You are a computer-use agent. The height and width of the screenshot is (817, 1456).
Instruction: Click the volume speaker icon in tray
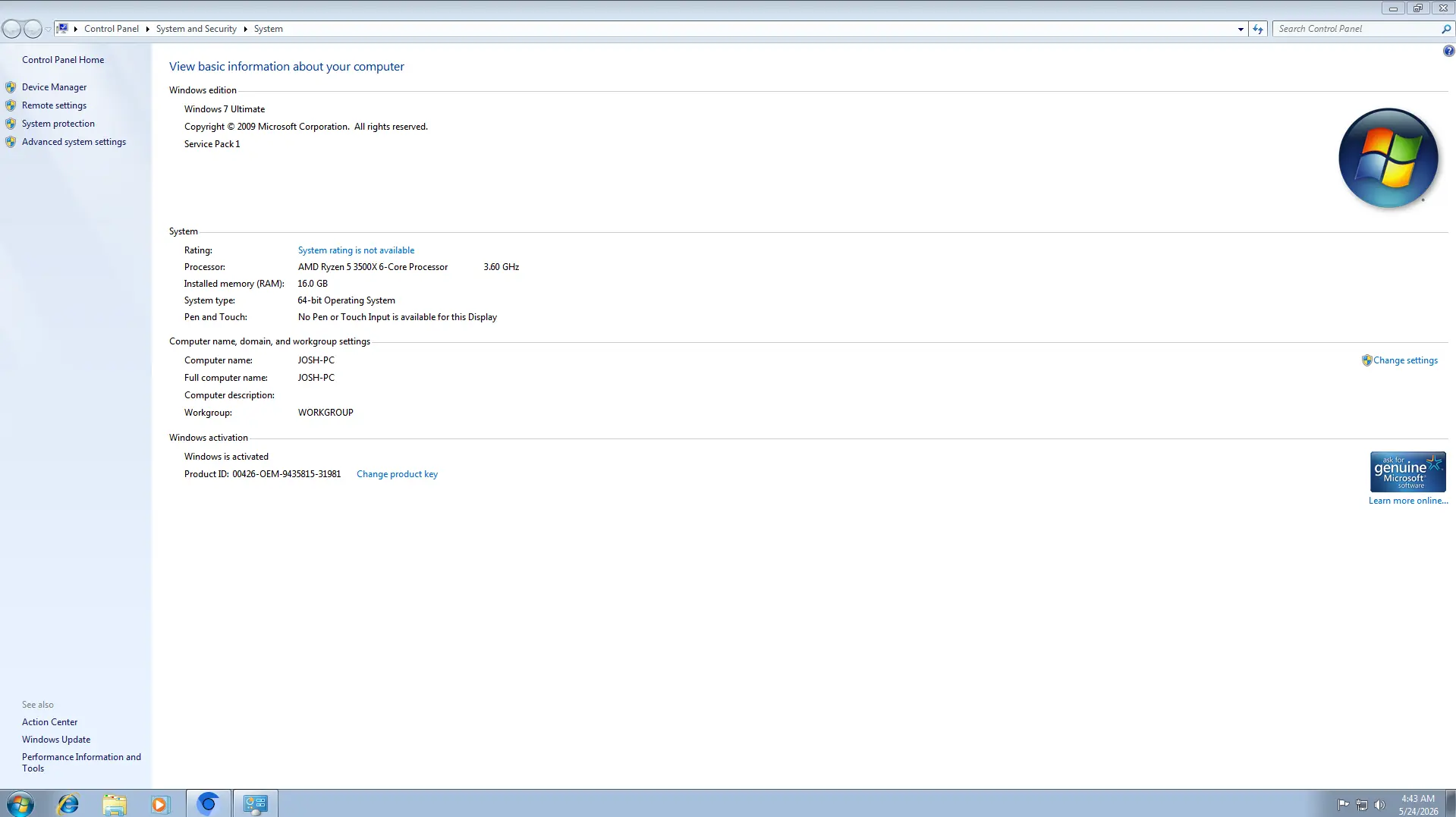coord(1380,804)
